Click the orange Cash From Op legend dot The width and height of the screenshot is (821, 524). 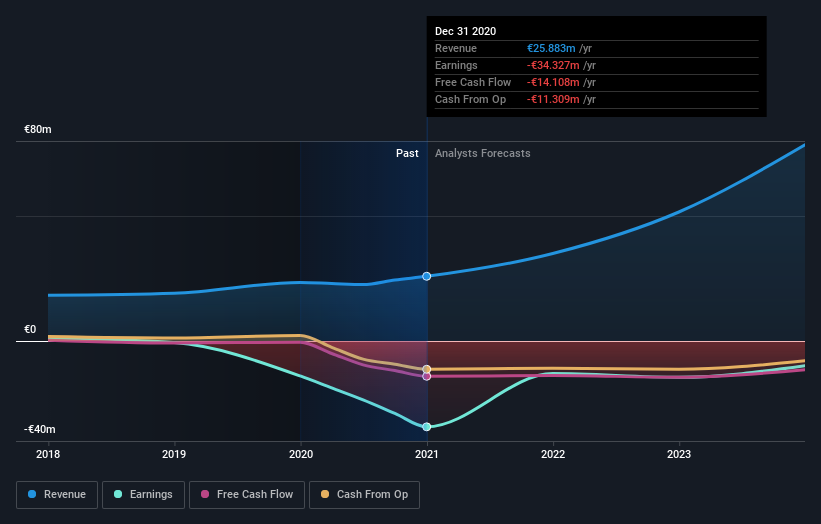pyautogui.click(x=325, y=494)
